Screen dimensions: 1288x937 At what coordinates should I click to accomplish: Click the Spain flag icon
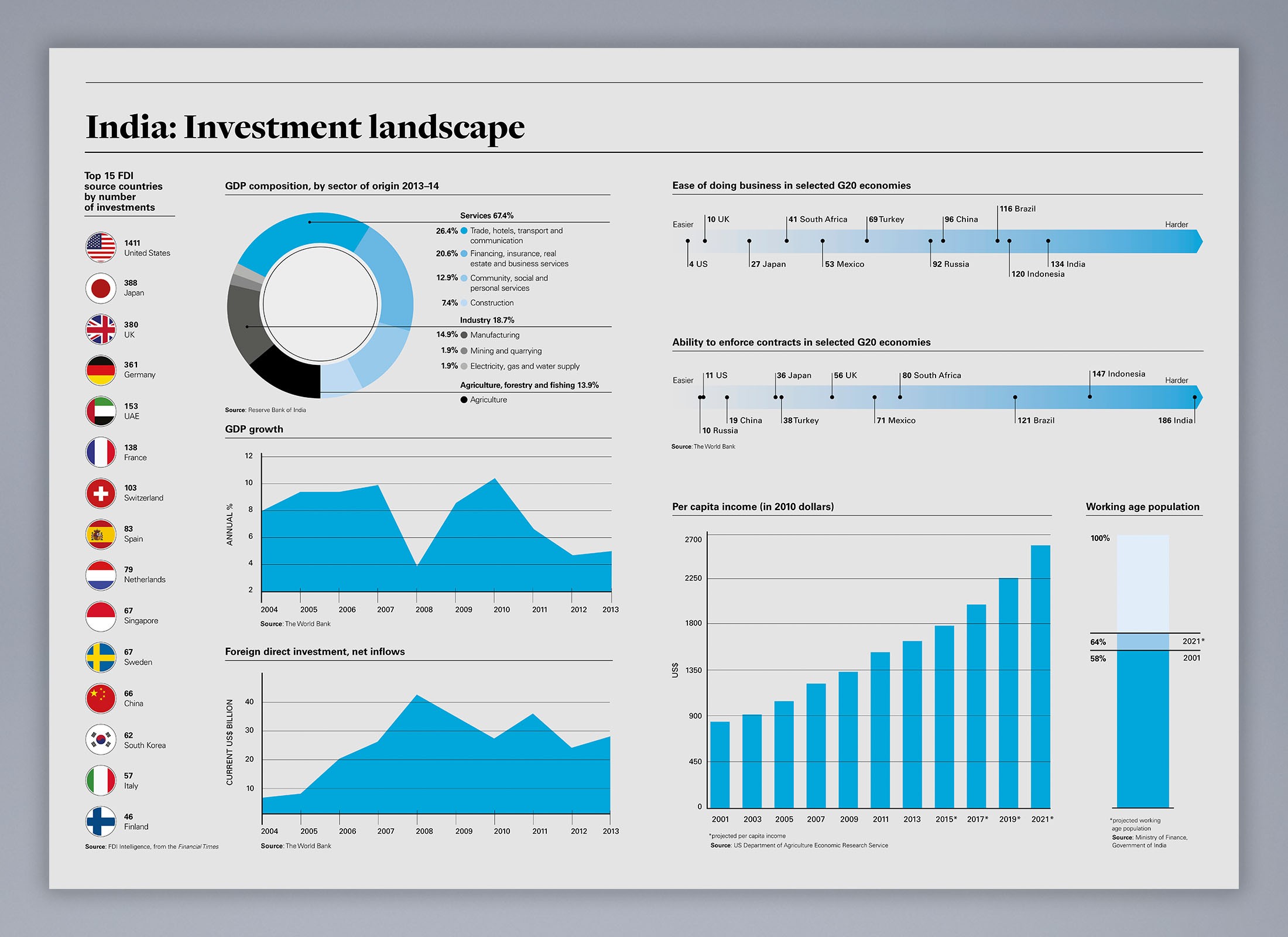pos(101,534)
